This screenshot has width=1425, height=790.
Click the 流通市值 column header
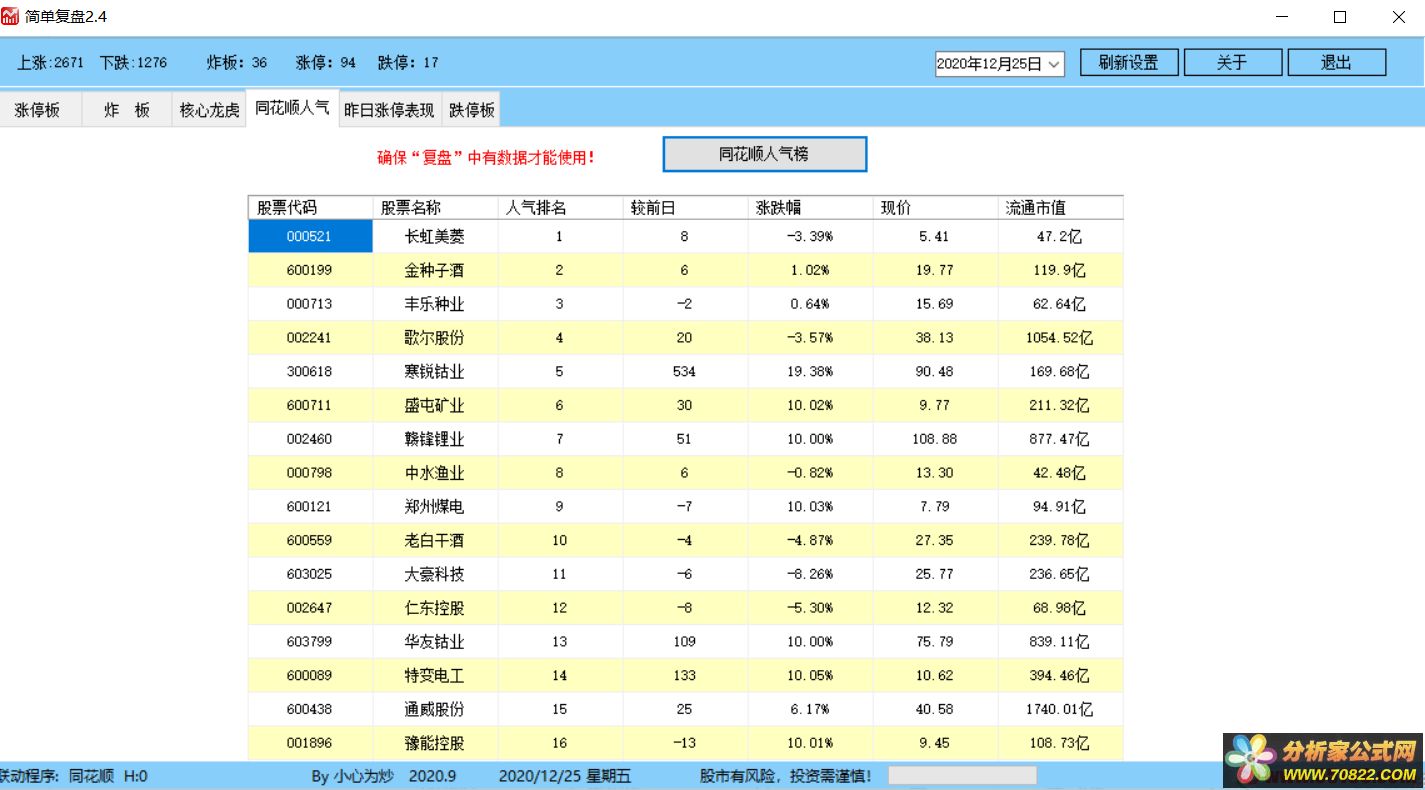(1060, 207)
